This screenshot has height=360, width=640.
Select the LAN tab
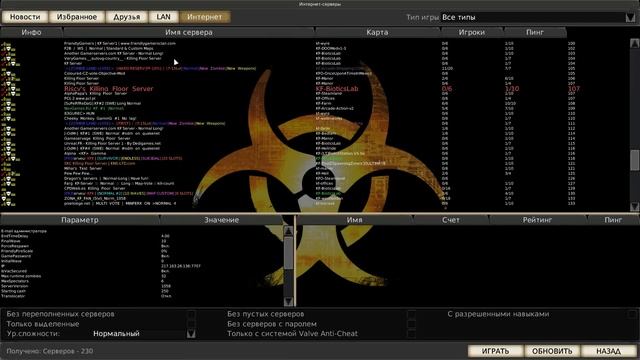tap(163, 17)
